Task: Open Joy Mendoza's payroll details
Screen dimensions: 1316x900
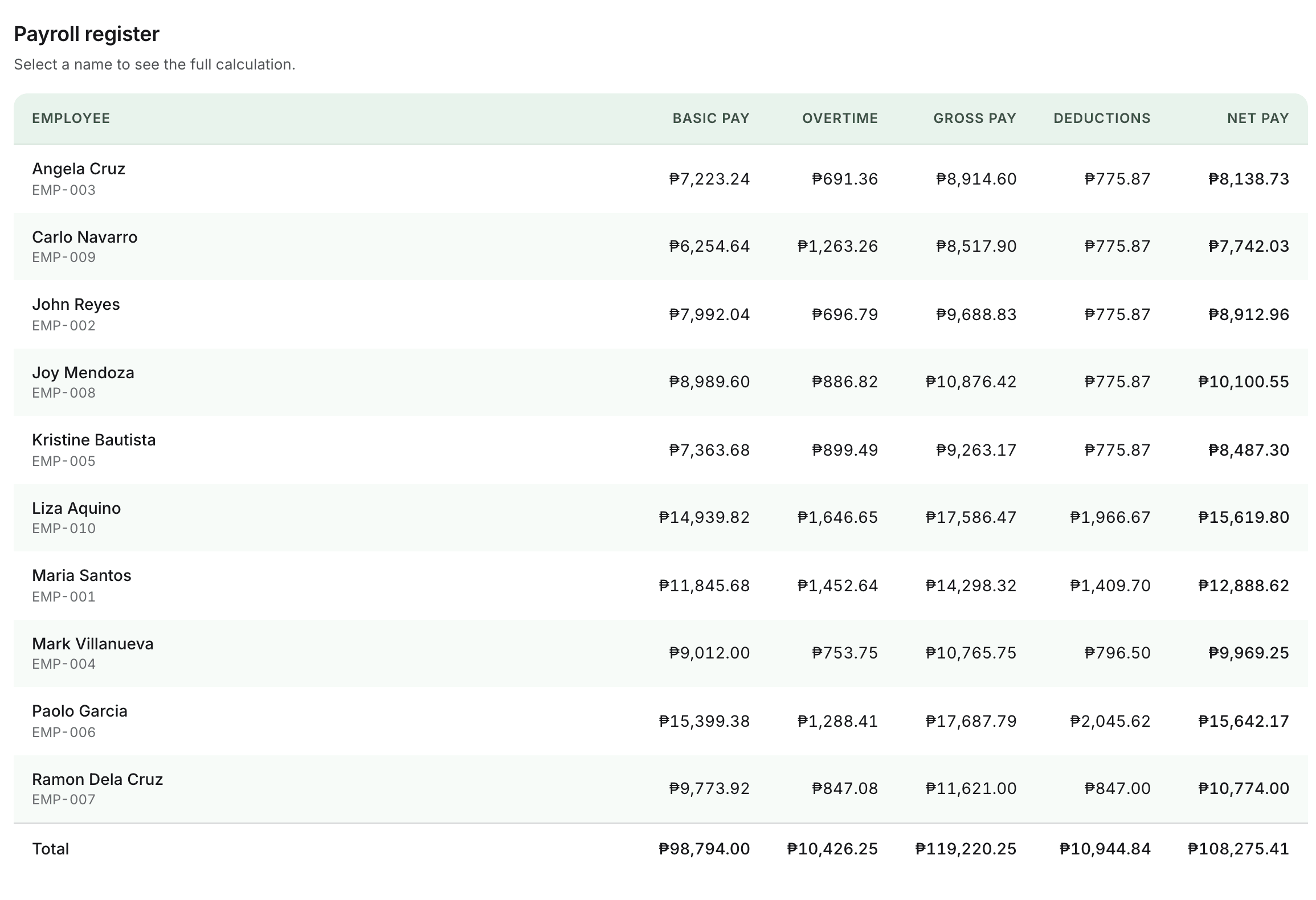Action: coord(83,373)
